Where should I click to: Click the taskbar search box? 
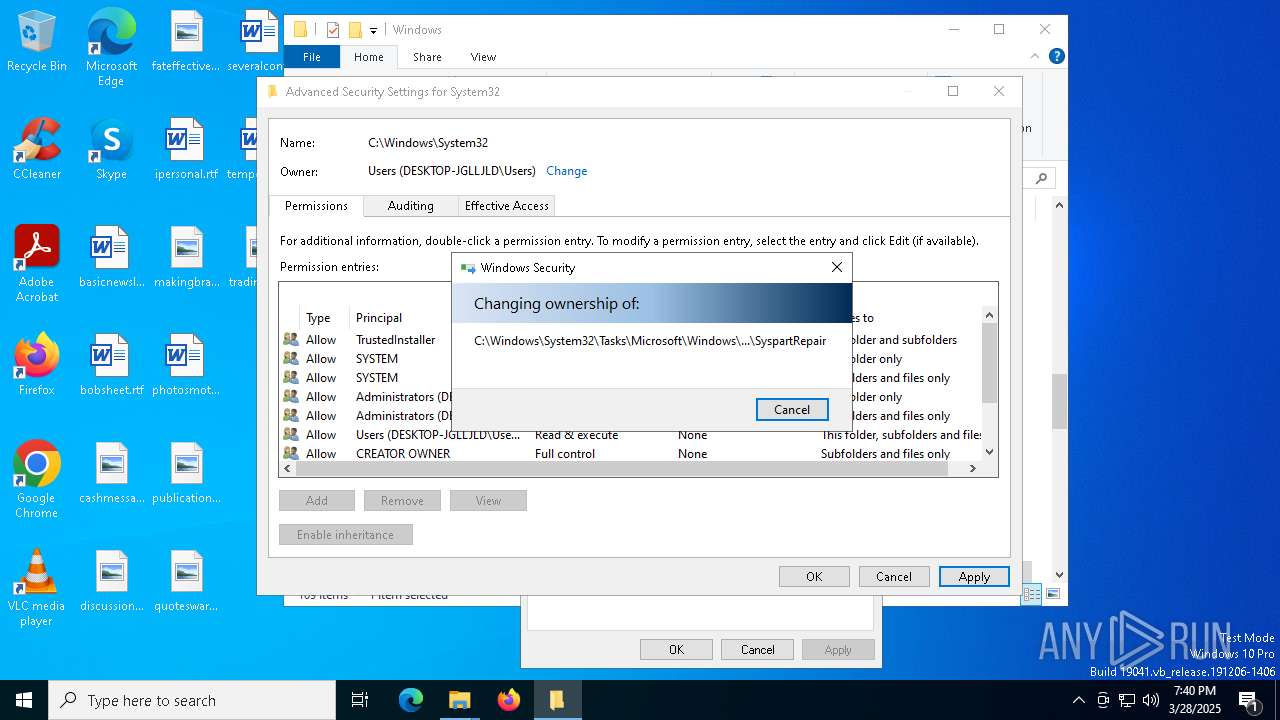(x=192, y=700)
